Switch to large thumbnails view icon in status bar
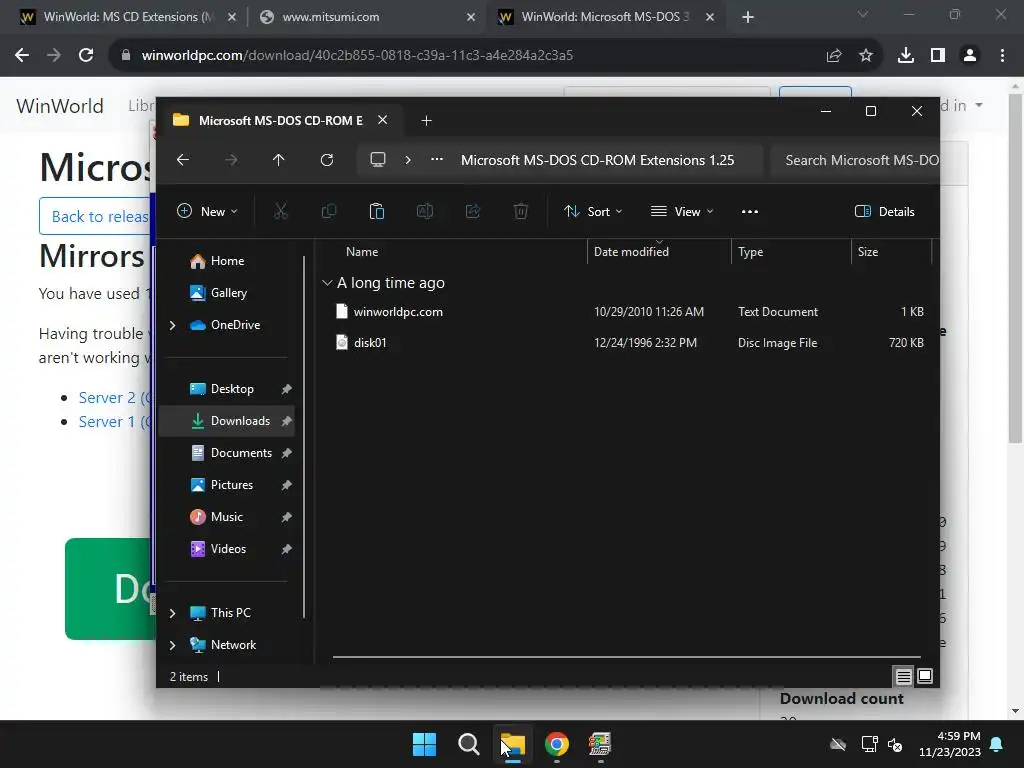Viewport: 1024px width, 768px height. [x=925, y=677]
